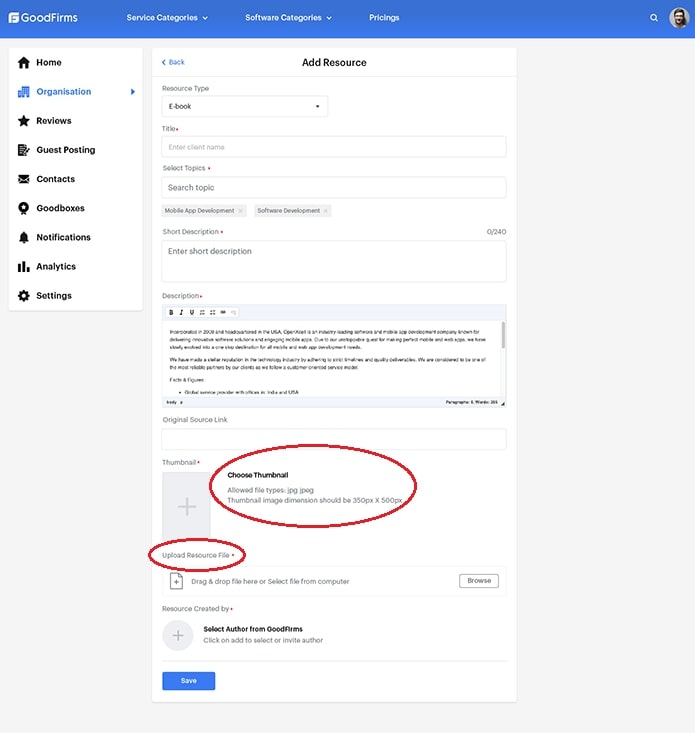This screenshot has height=733, width=695.
Task: Open the user profile avatar
Action: pyautogui.click(x=679, y=18)
